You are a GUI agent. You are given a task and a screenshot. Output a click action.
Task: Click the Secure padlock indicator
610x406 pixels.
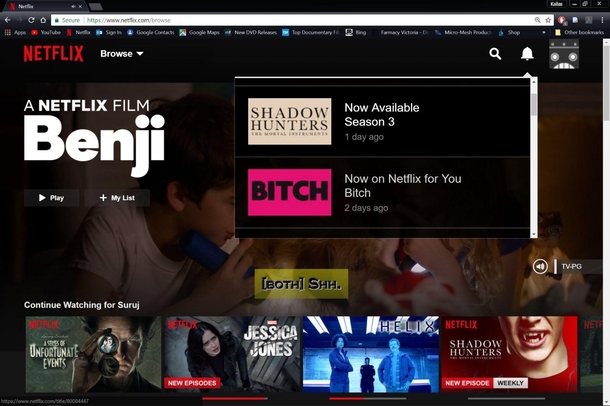coord(67,20)
